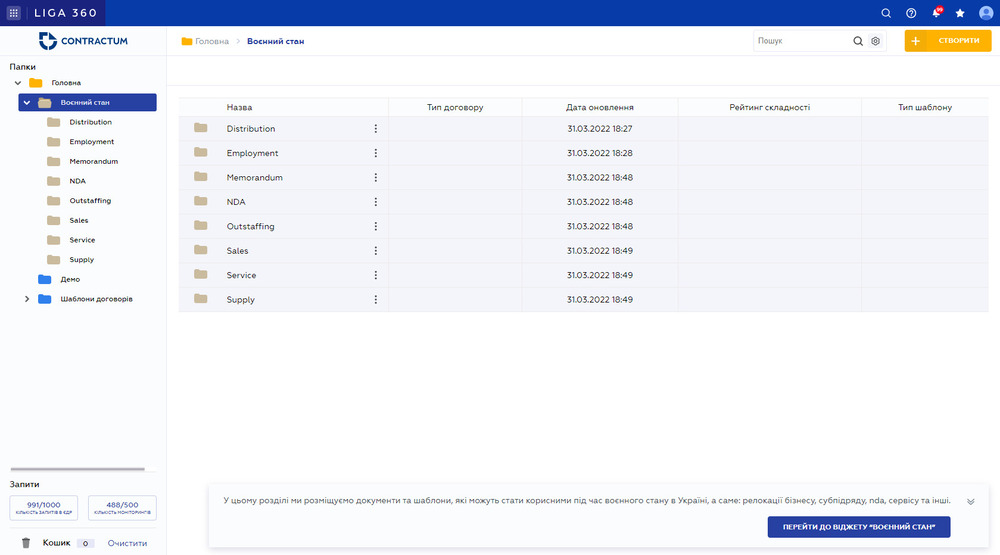
Task: Sort by Тип договору column header
Action: tap(455, 107)
